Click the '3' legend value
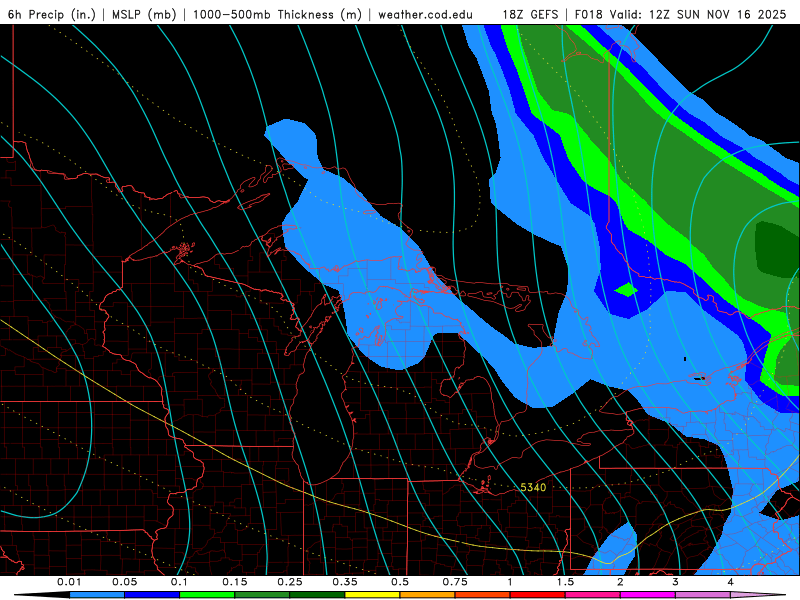The width and height of the screenshot is (800, 600). tap(676, 582)
